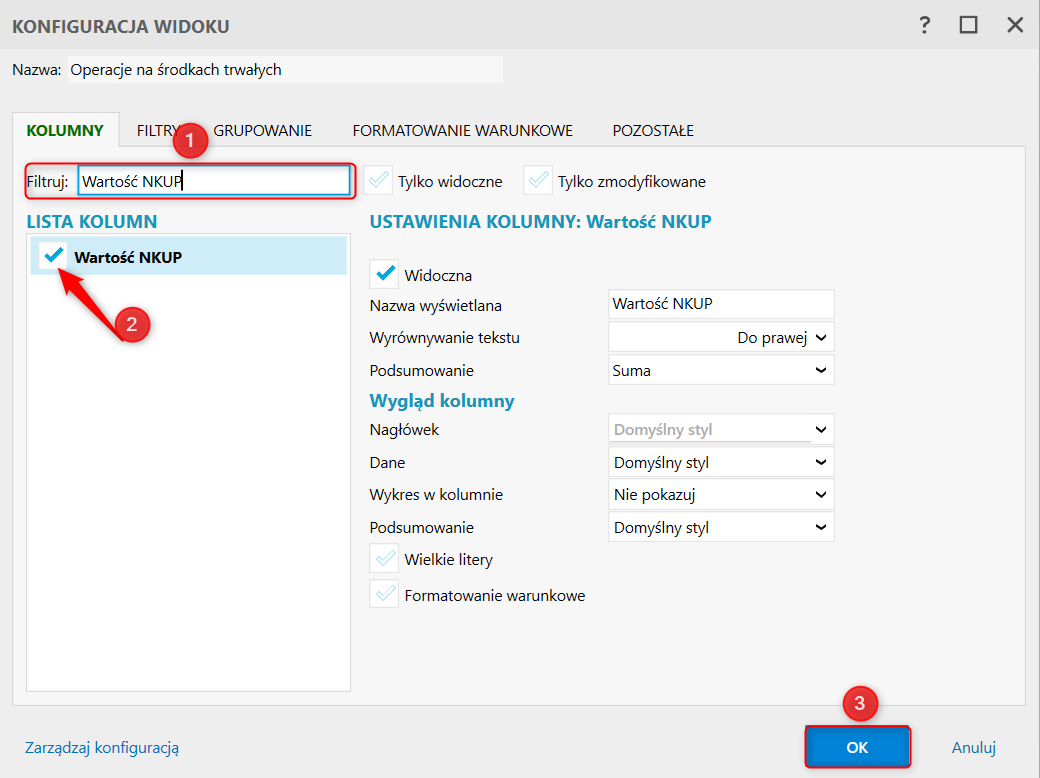Maximize the Konfiguracja widoku window
1040x778 pixels.
click(x=968, y=25)
